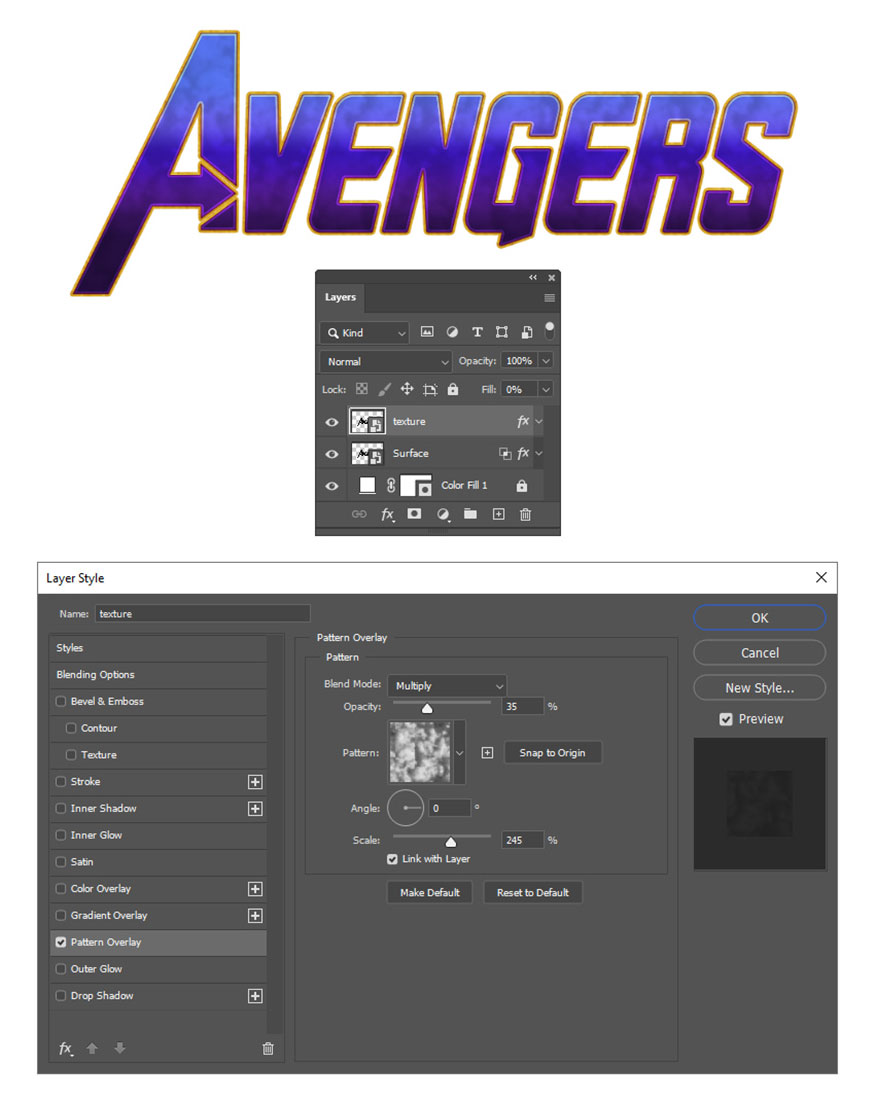
Task: Click fx icon on texture layer
Action: pyautogui.click(x=522, y=421)
